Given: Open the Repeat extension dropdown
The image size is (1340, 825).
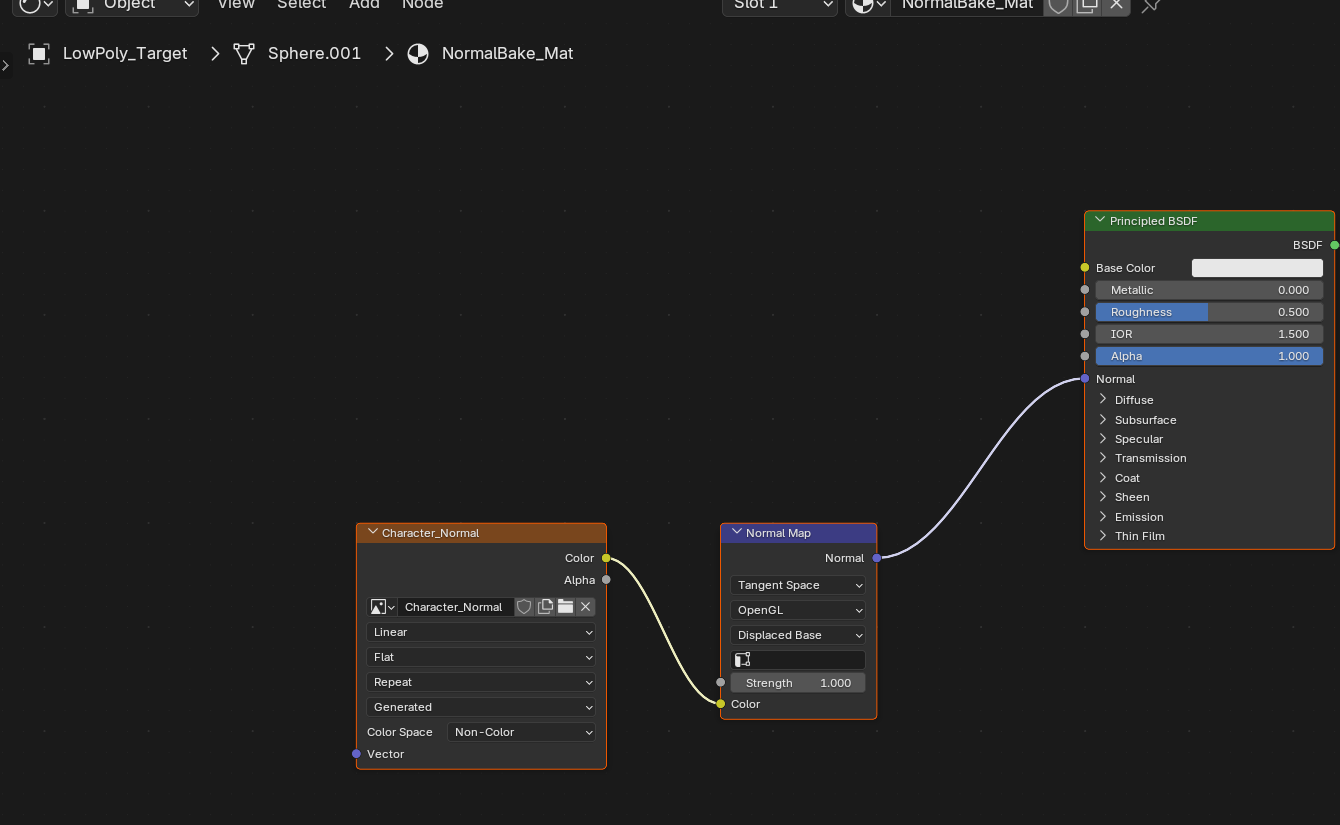Looking at the screenshot, I should coord(481,682).
